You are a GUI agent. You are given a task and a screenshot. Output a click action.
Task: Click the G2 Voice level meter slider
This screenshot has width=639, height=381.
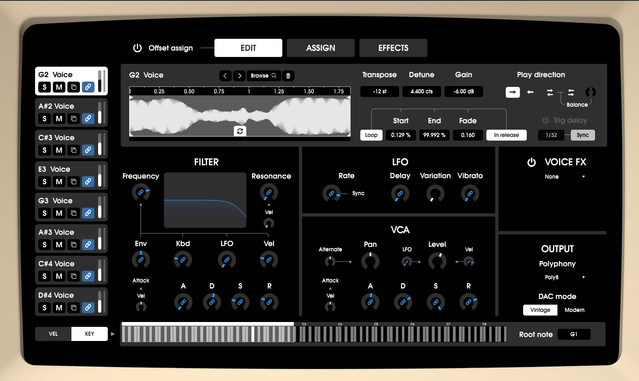[x=100, y=81]
